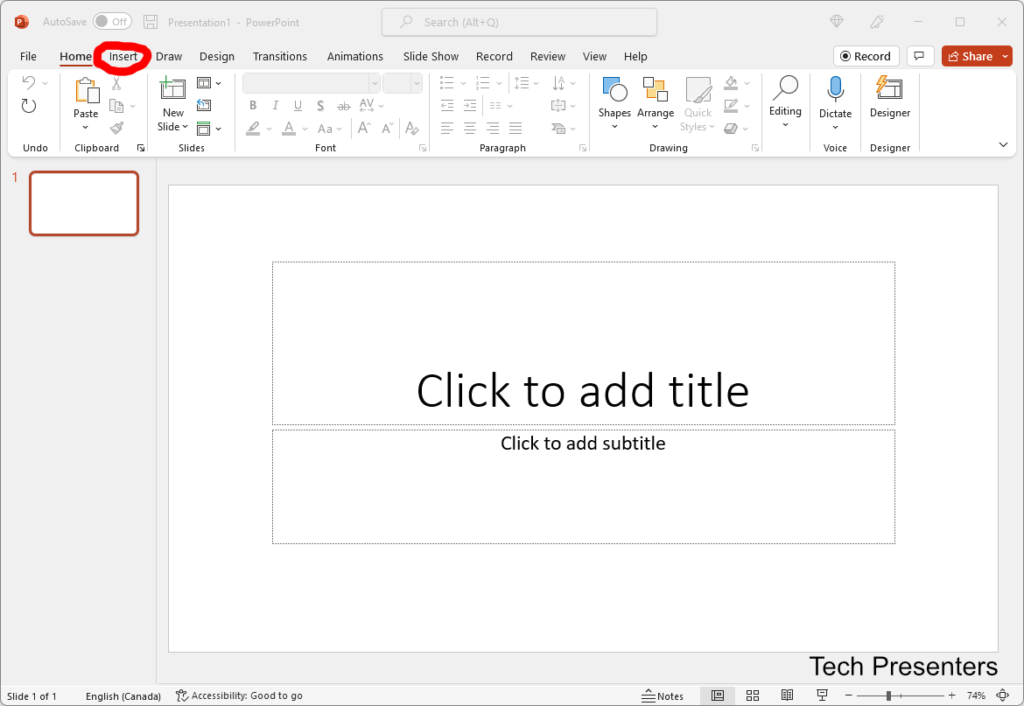Image resolution: width=1024 pixels, height=706 pixels.
Task: Click the 74% zoom level
Action: tap(976, 696)
